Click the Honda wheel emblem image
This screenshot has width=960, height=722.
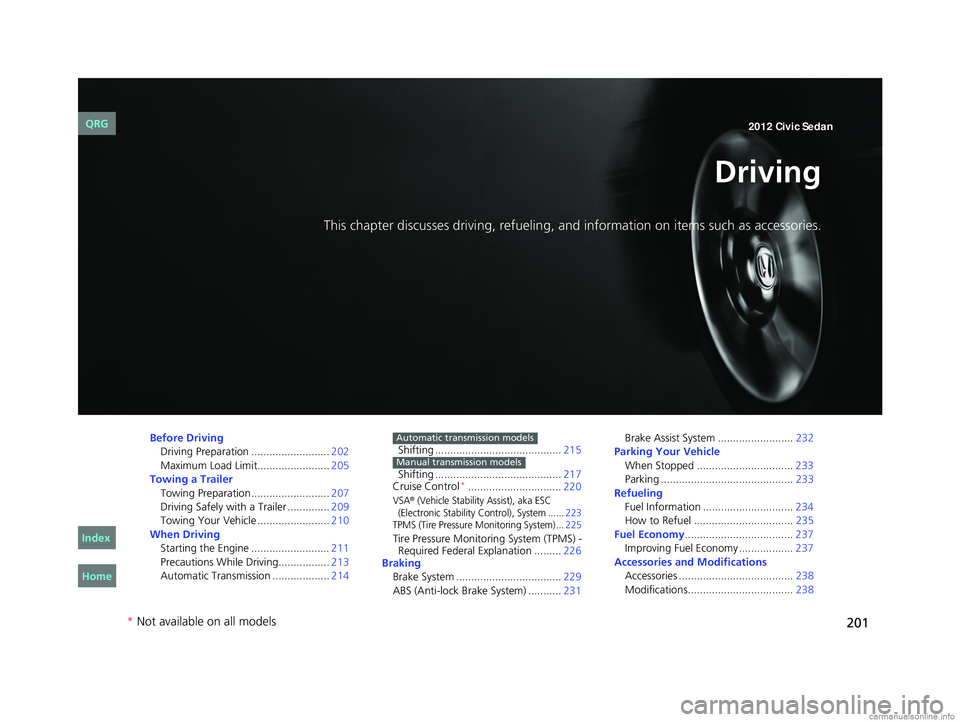coord(765,266)
